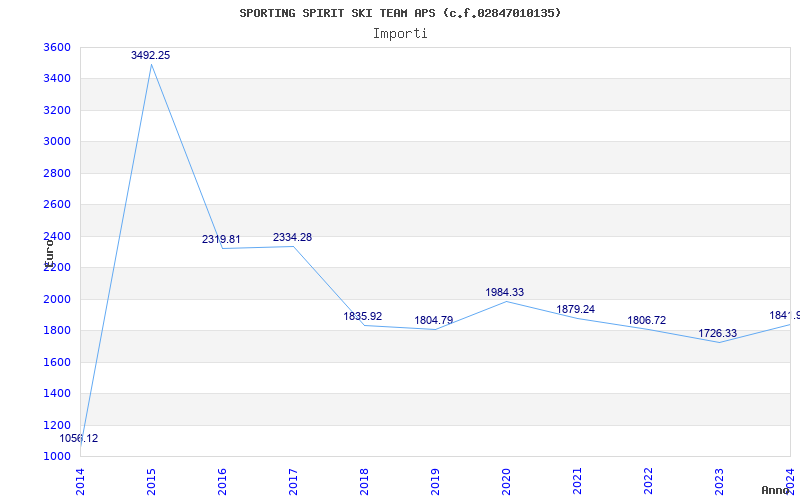Click the 2018 x-axis year label
The image size is (800, 500).
364,481
